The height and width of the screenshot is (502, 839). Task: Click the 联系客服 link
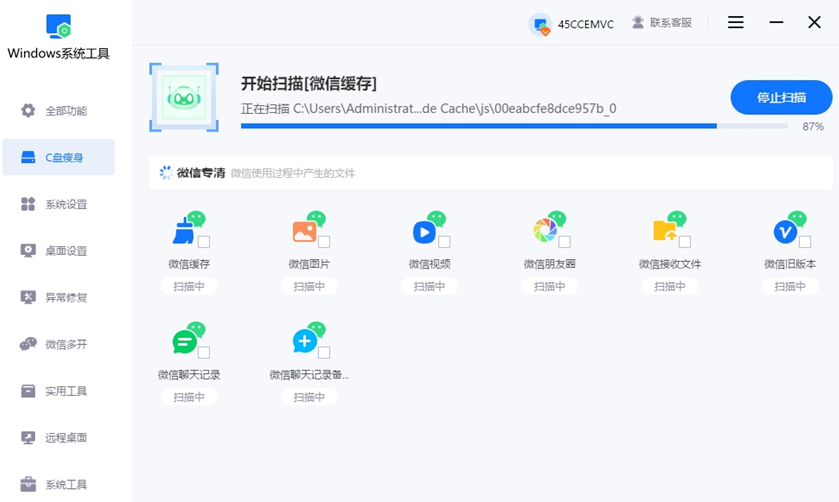(x=670, y=22)
